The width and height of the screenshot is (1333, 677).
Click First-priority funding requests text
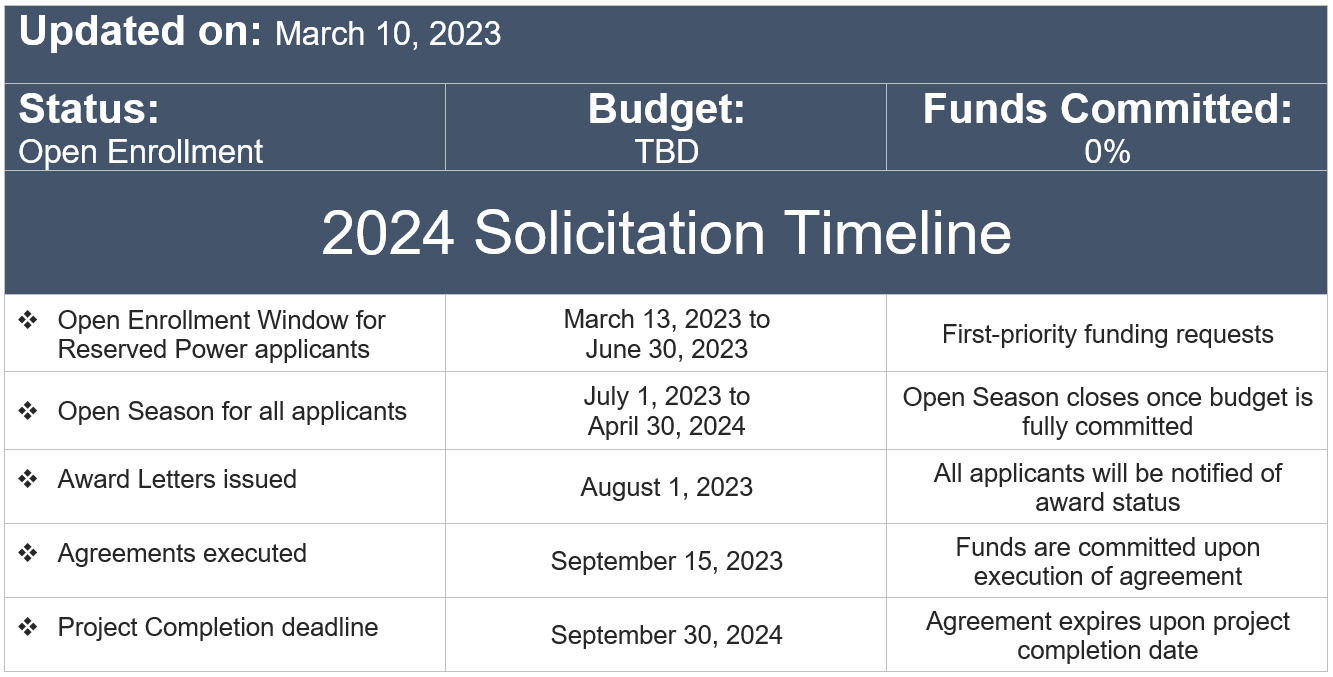[x=1107, y=334]
